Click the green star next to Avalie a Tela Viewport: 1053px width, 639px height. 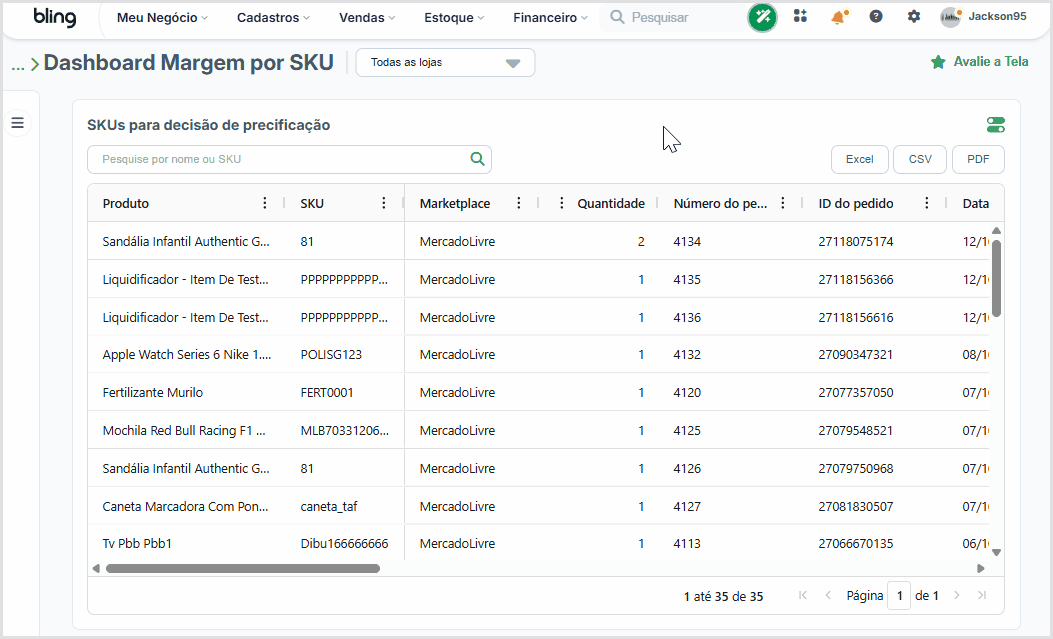pyautogui.click(x=938, y=62)
